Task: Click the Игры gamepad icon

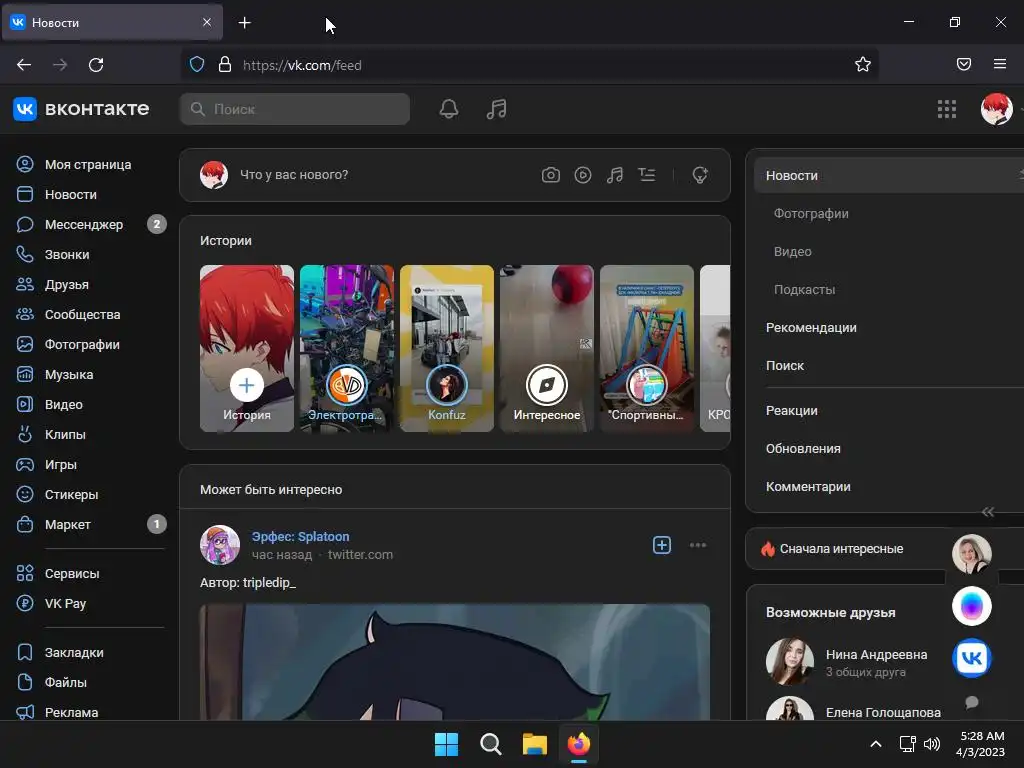Action: [25, 464]
